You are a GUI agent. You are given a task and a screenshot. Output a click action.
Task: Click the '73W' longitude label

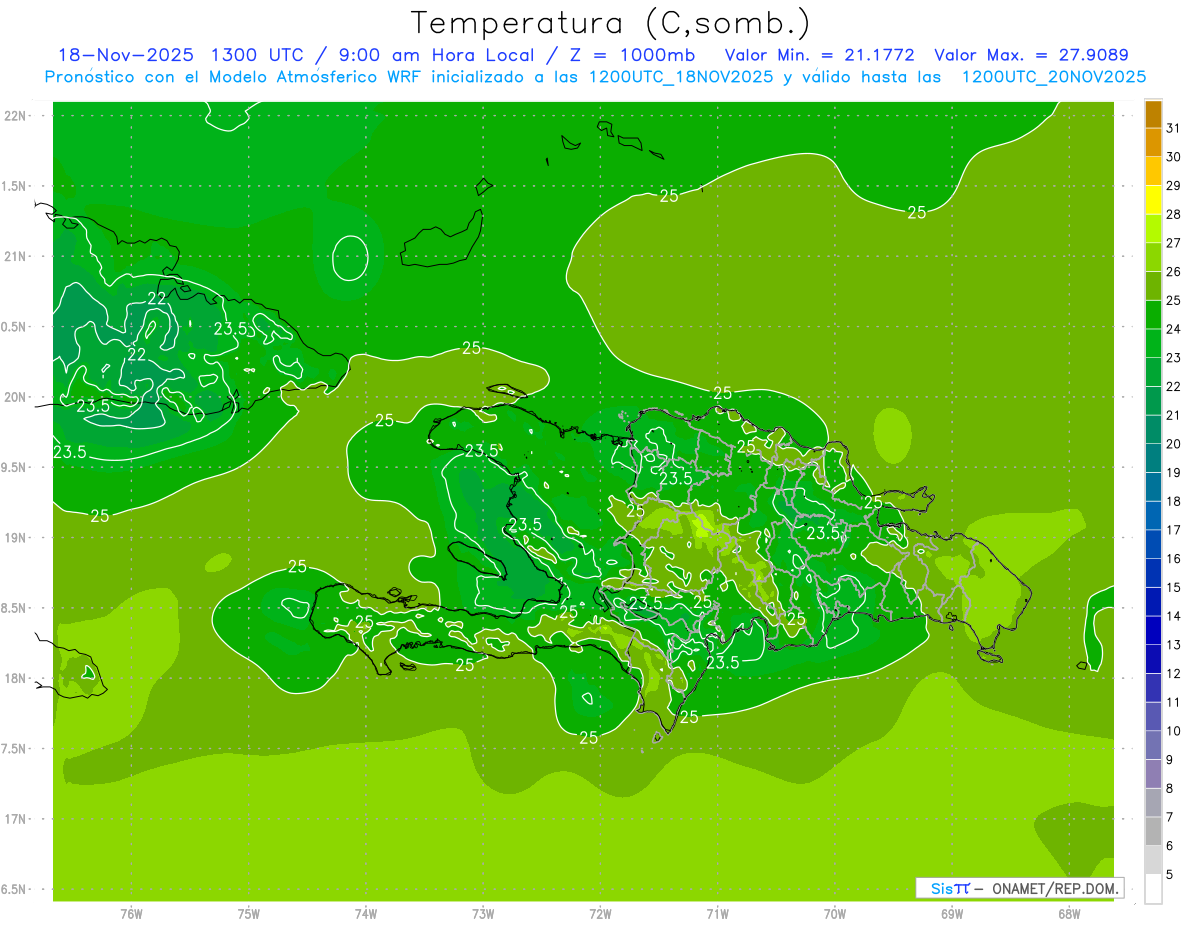click(x=483, y=914)
